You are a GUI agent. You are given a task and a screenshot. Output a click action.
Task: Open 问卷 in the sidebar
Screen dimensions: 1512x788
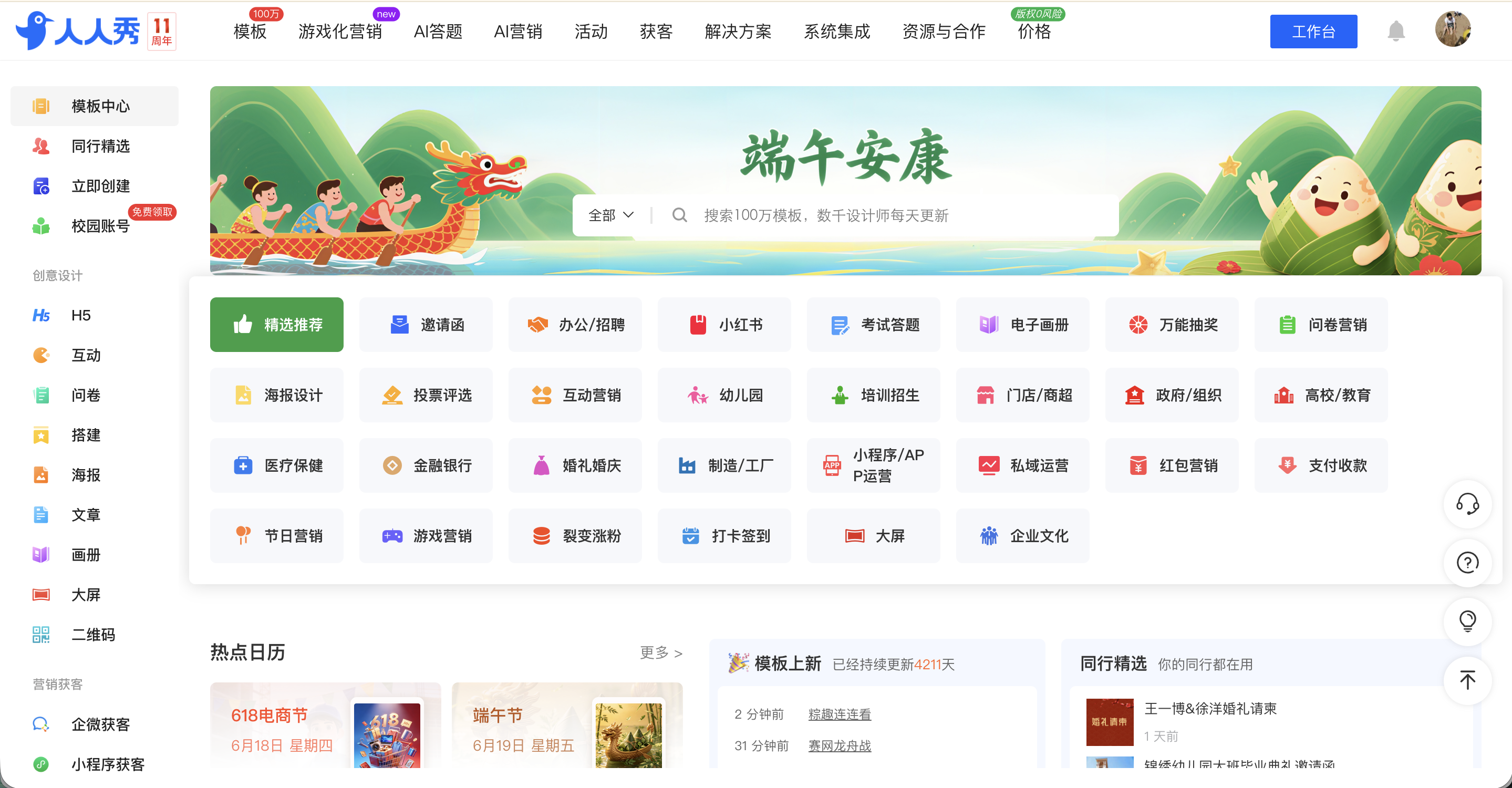click(94, 395)
